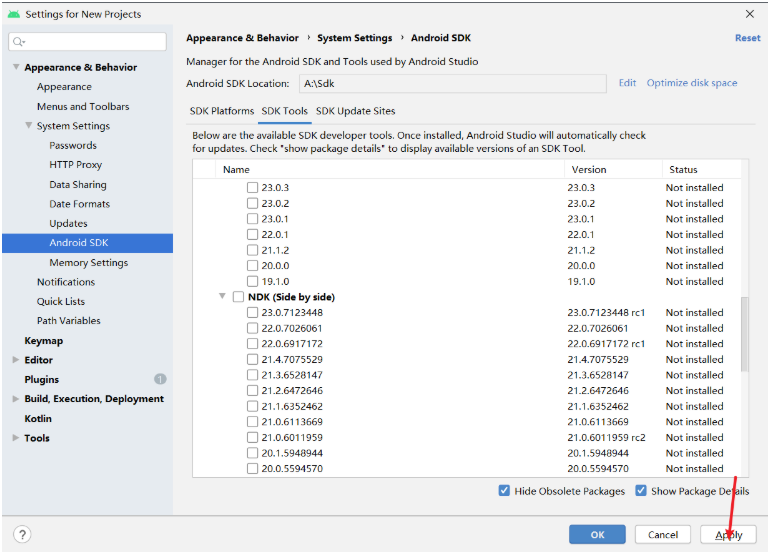Click the search magnifier icon

click(x=18, y=42)
